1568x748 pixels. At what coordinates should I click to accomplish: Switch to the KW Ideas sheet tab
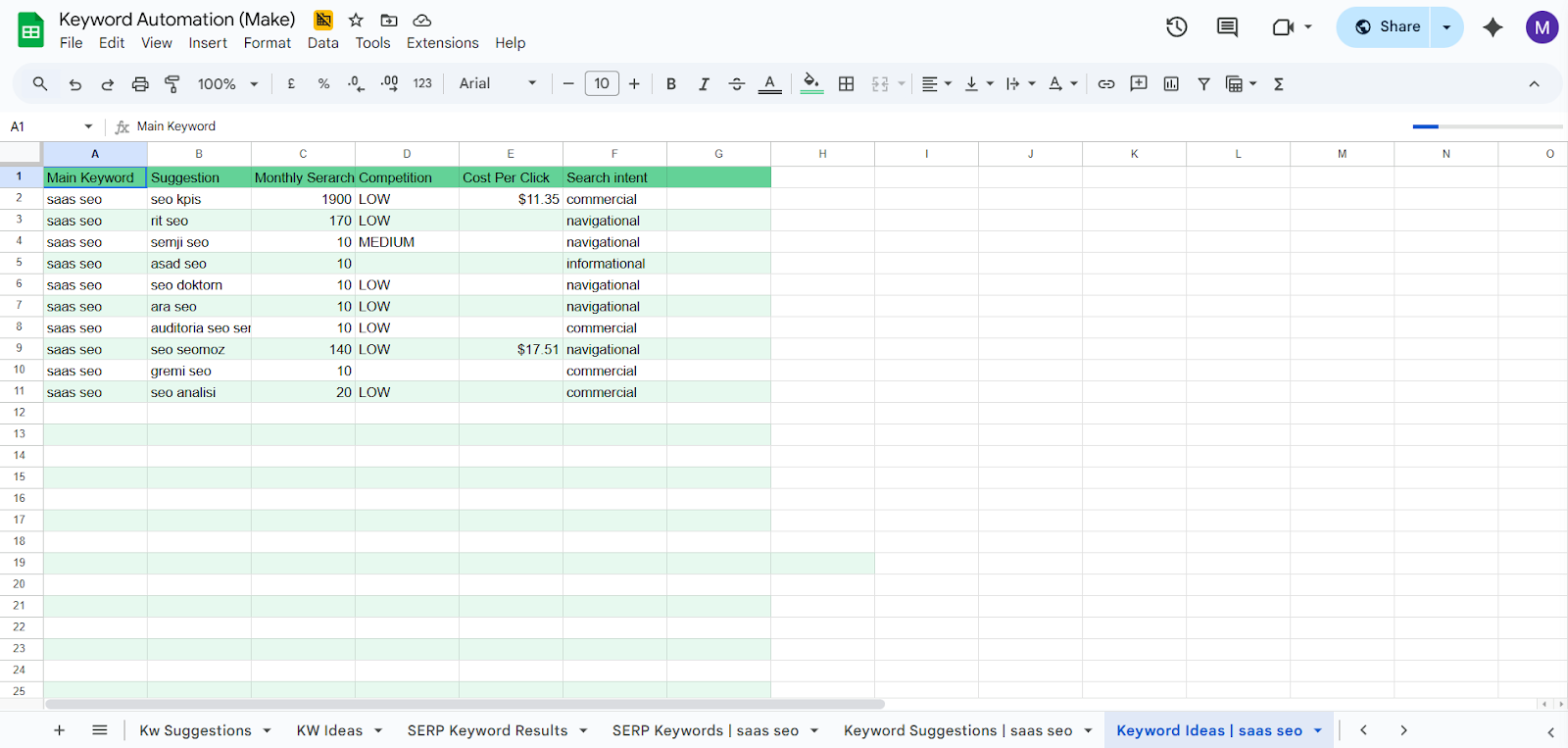click(x=338, y=730)
